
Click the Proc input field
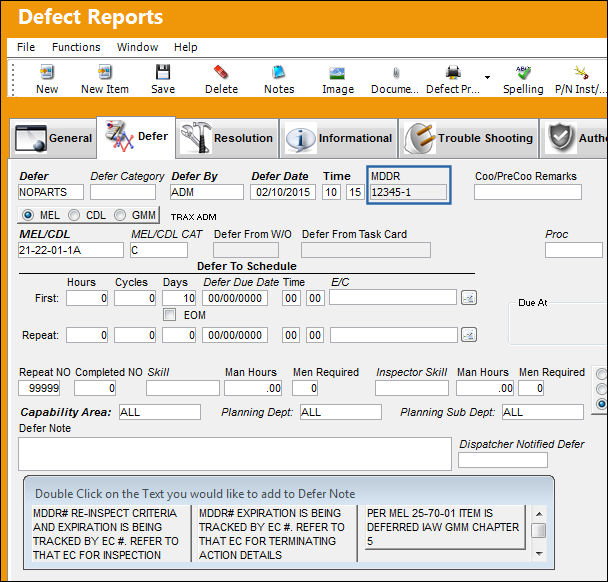click(x=574, y=250)
